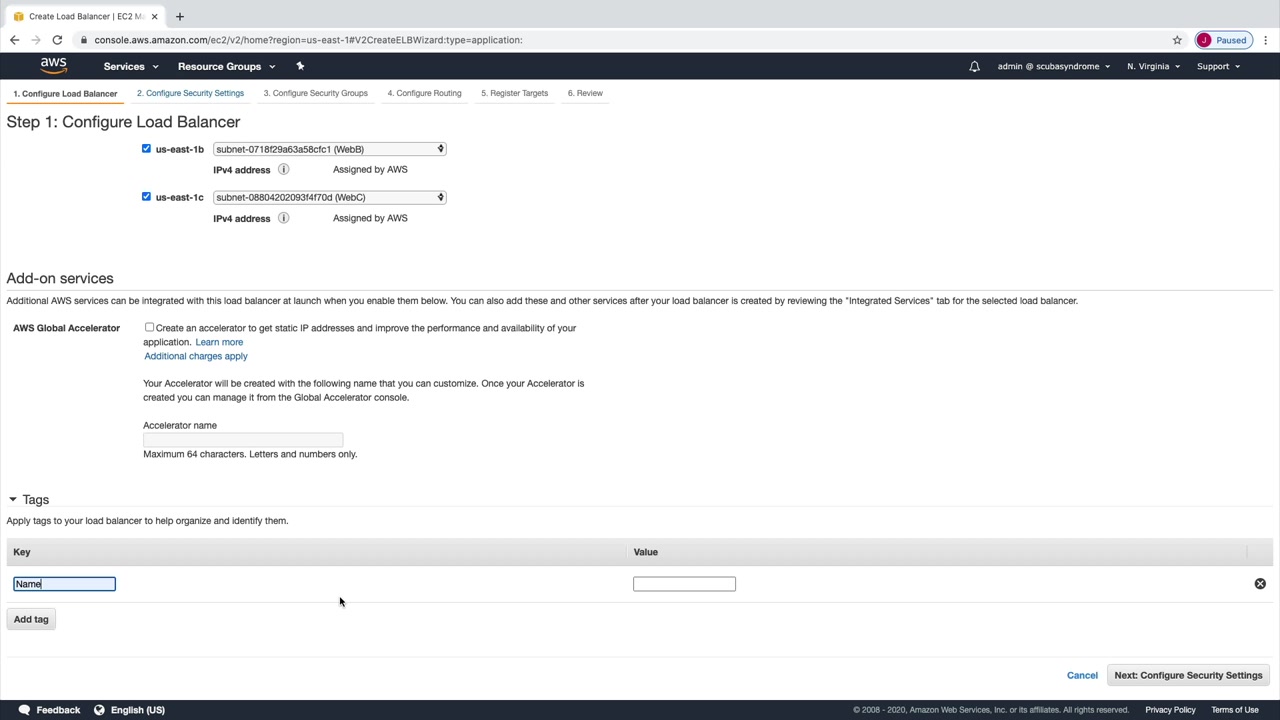
Task: Open the Chrome menu (three dots)
Action: 1266,40
